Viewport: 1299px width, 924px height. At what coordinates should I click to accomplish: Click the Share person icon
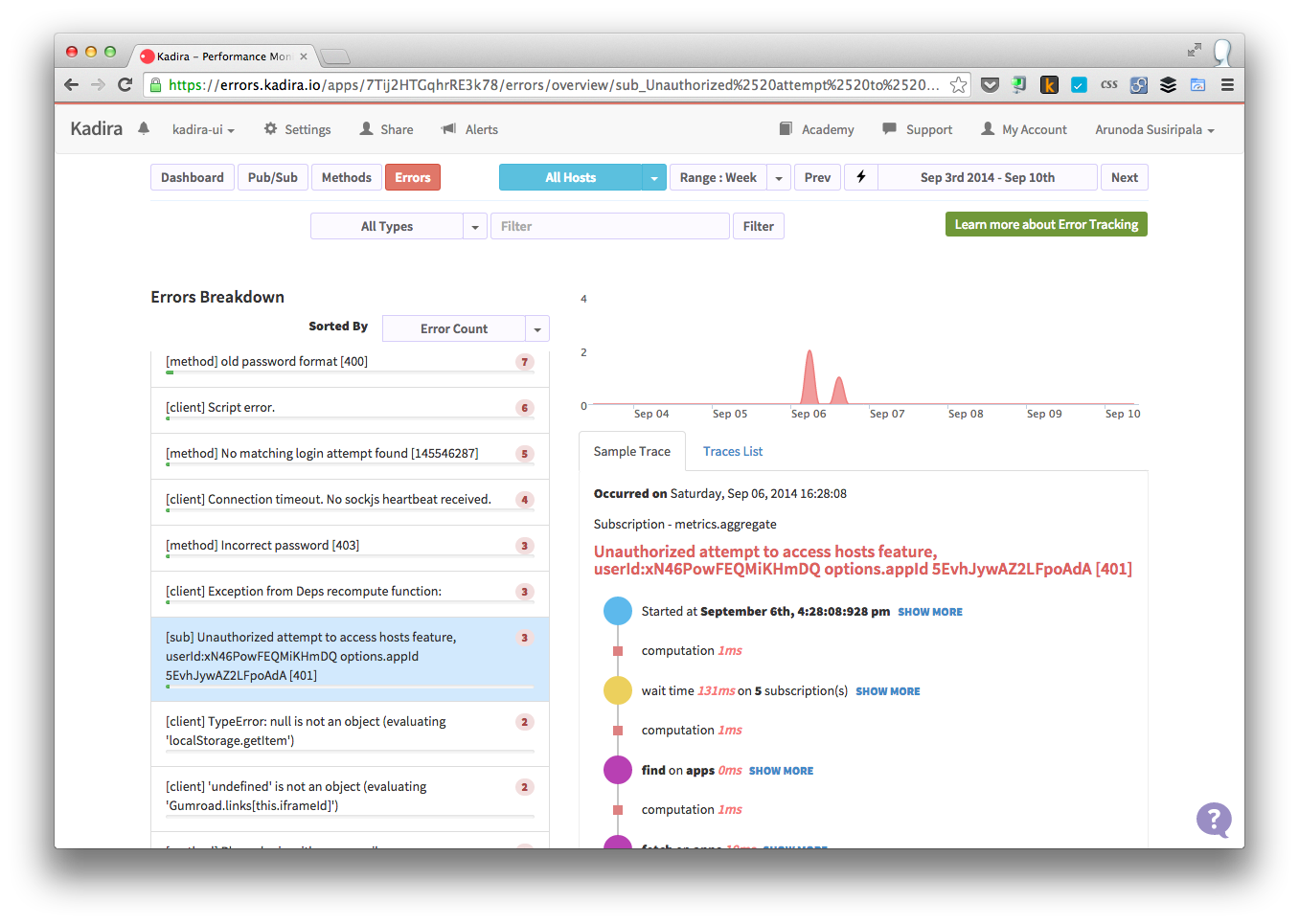pyautogui.click(x=366, y=128)
